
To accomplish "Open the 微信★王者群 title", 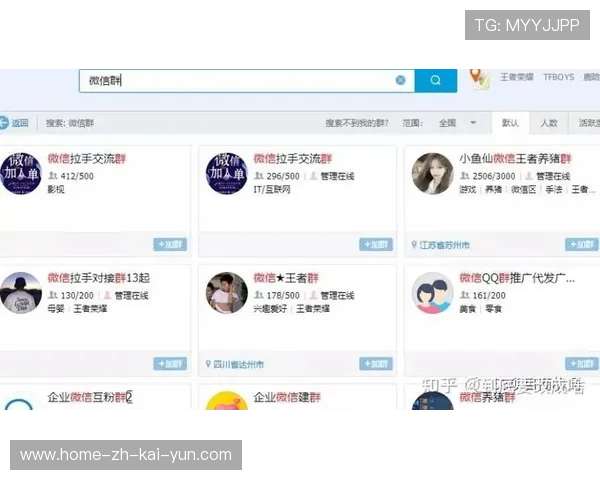I will tap(286, 278).
